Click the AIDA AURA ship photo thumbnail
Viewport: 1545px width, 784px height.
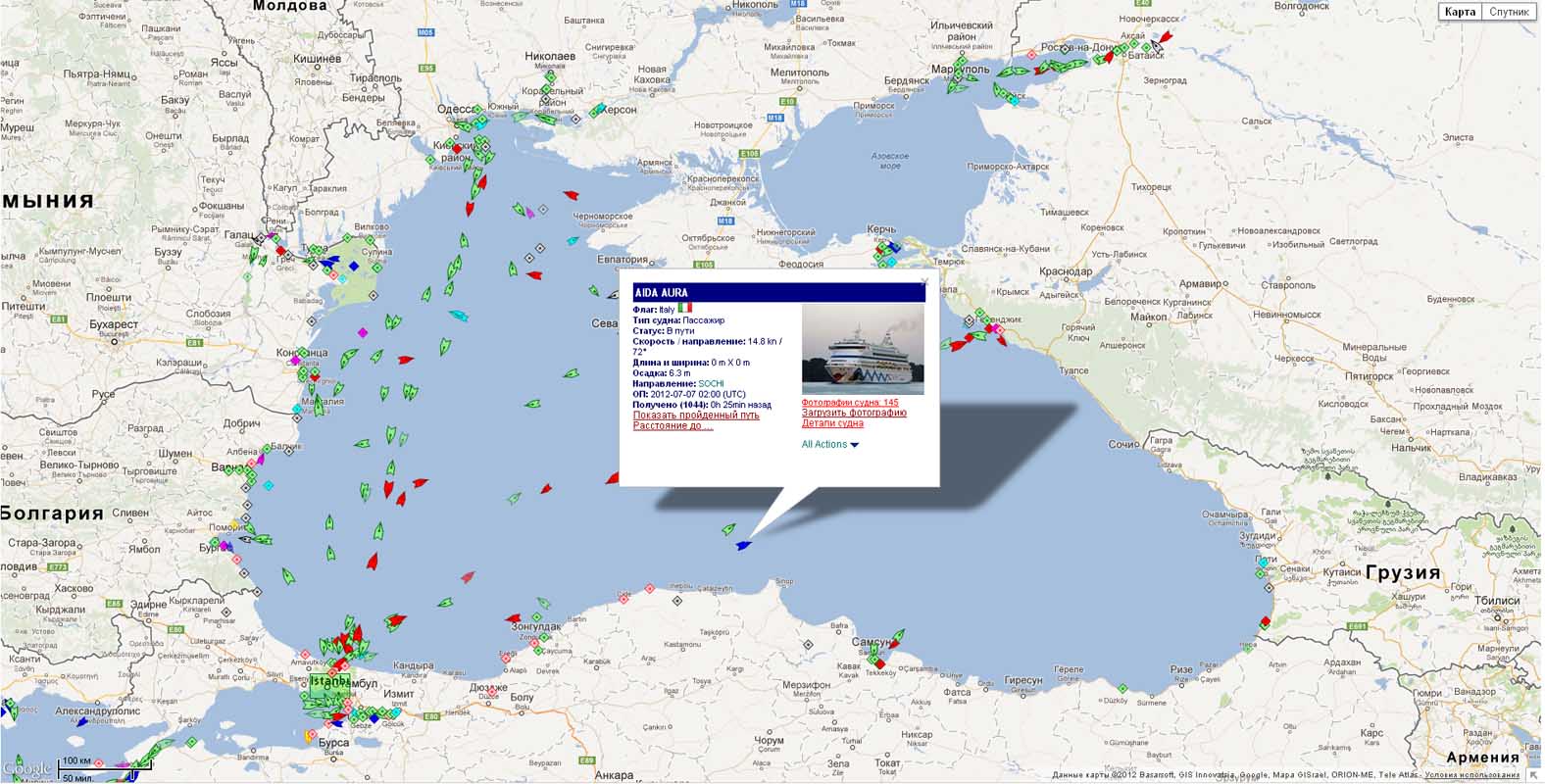point(863,349)
